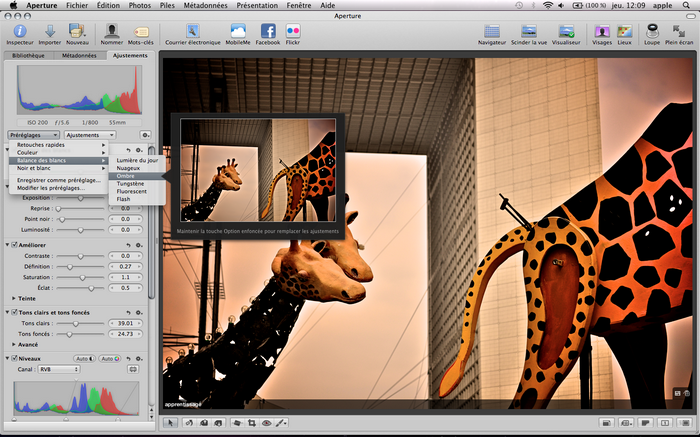700x437 pixels.
Task: Click the MobileMe cloud icon
Action: (238, 31)
